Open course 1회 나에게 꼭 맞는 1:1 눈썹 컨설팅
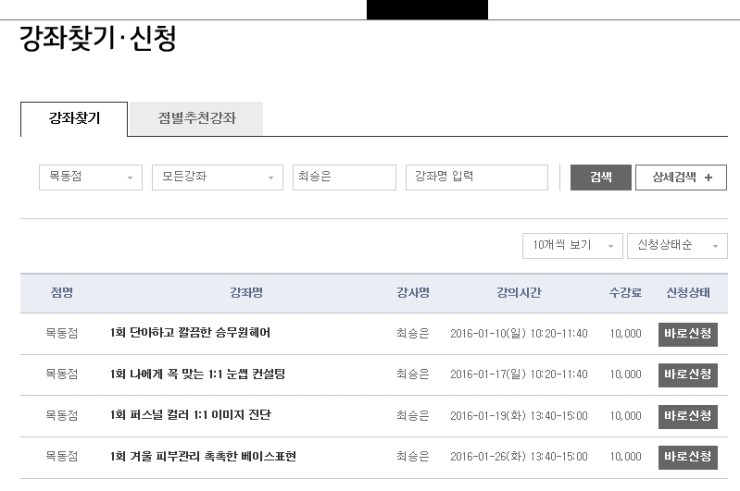Image resolution: width=740 pixels, height=491 pixels. (x=197, y=374)
